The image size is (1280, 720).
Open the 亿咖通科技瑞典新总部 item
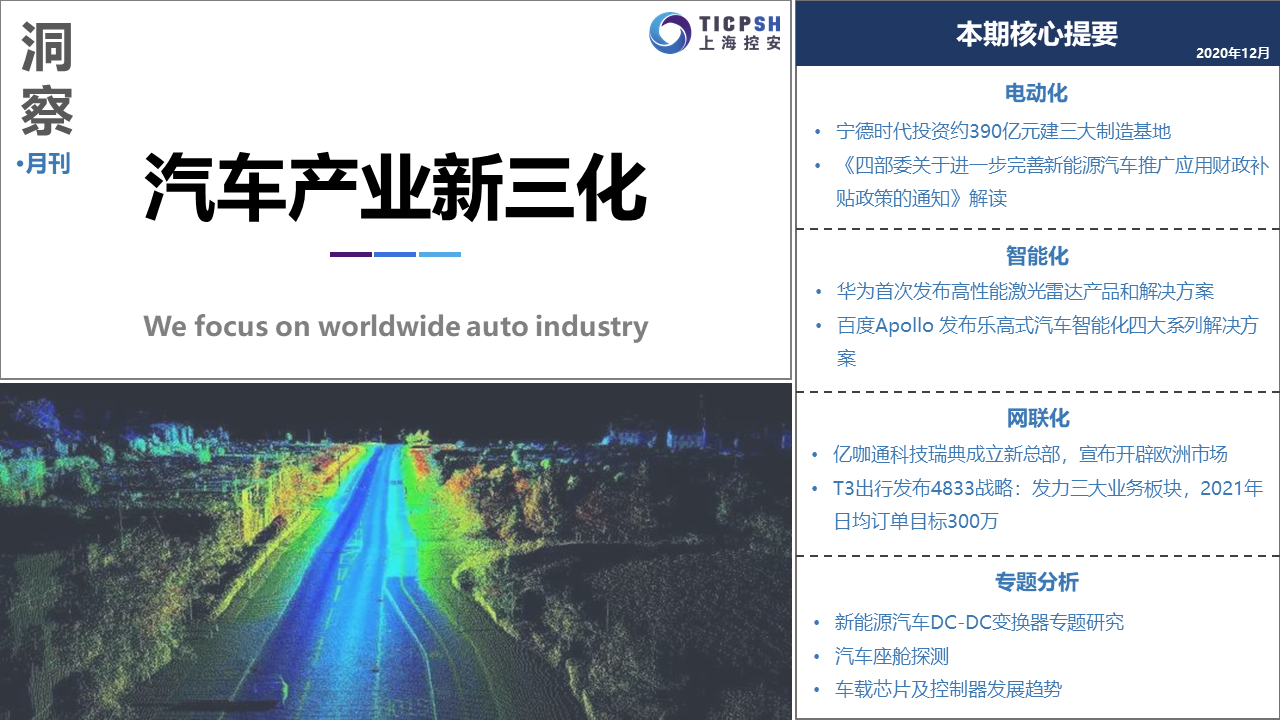(x=1030, y=454)
